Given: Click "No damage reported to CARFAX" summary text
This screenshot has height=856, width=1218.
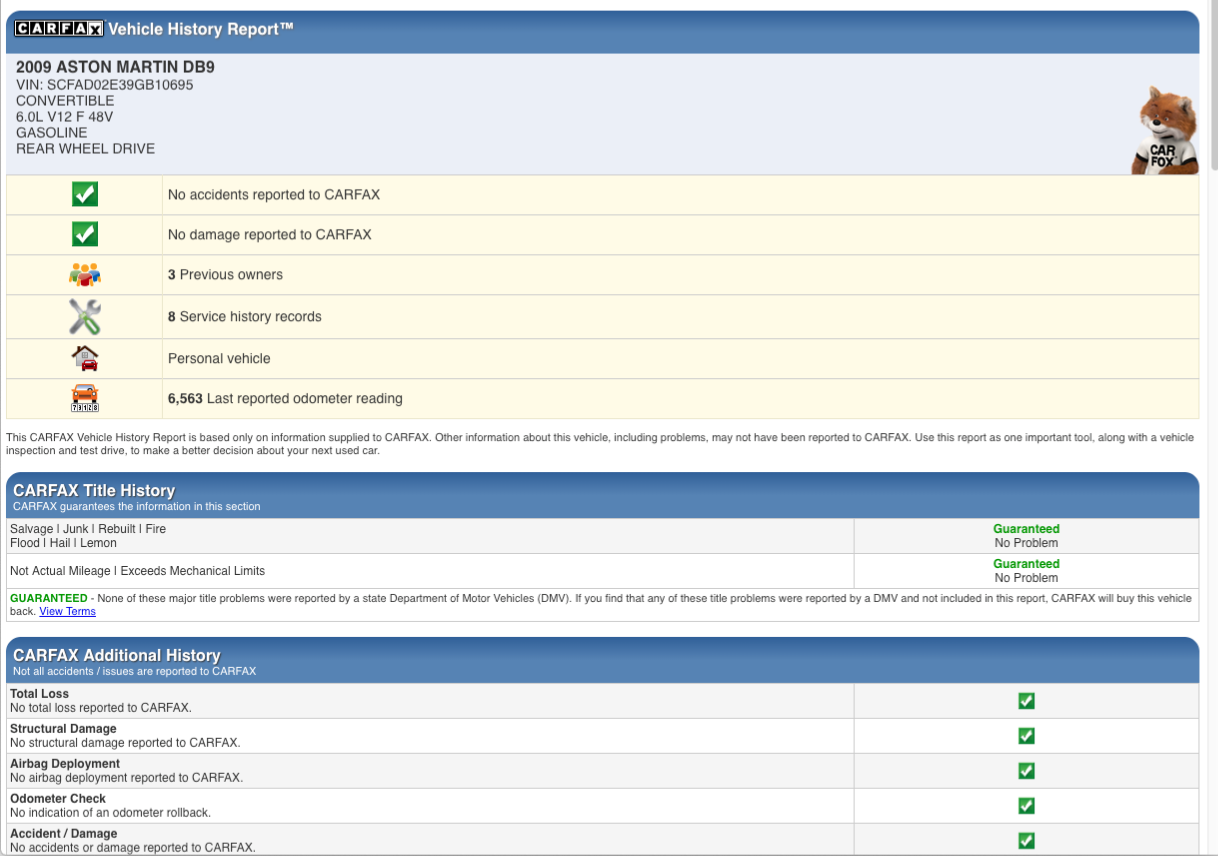Looking at the screenshot, I should [270, 235].
